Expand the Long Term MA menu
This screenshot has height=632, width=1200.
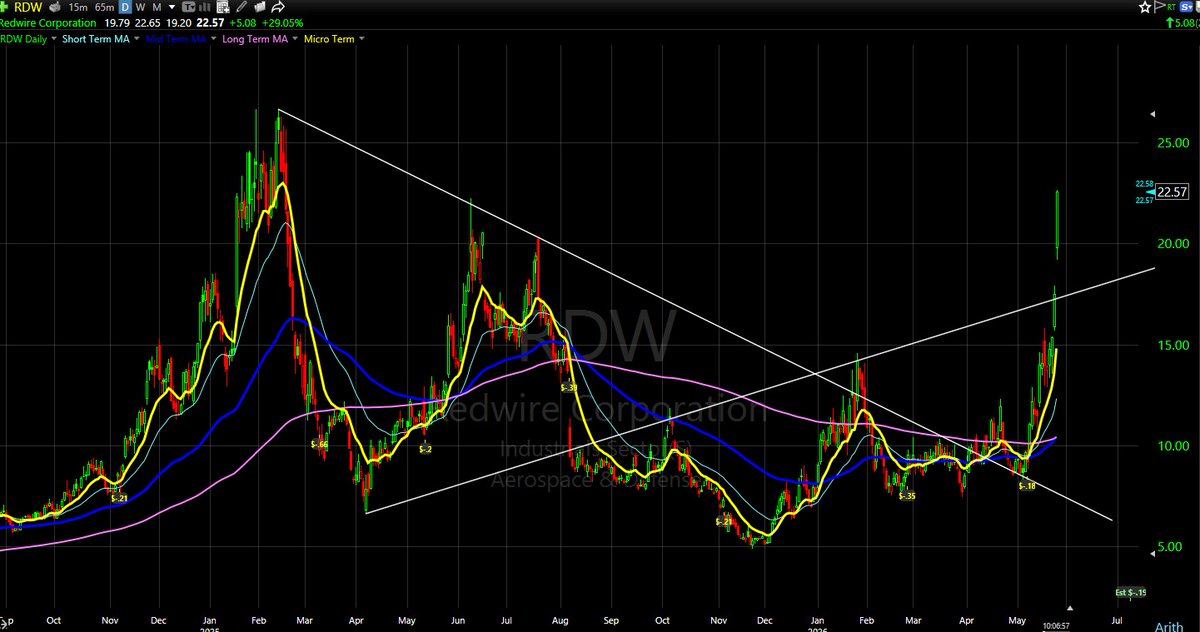[x=295, y=39]
